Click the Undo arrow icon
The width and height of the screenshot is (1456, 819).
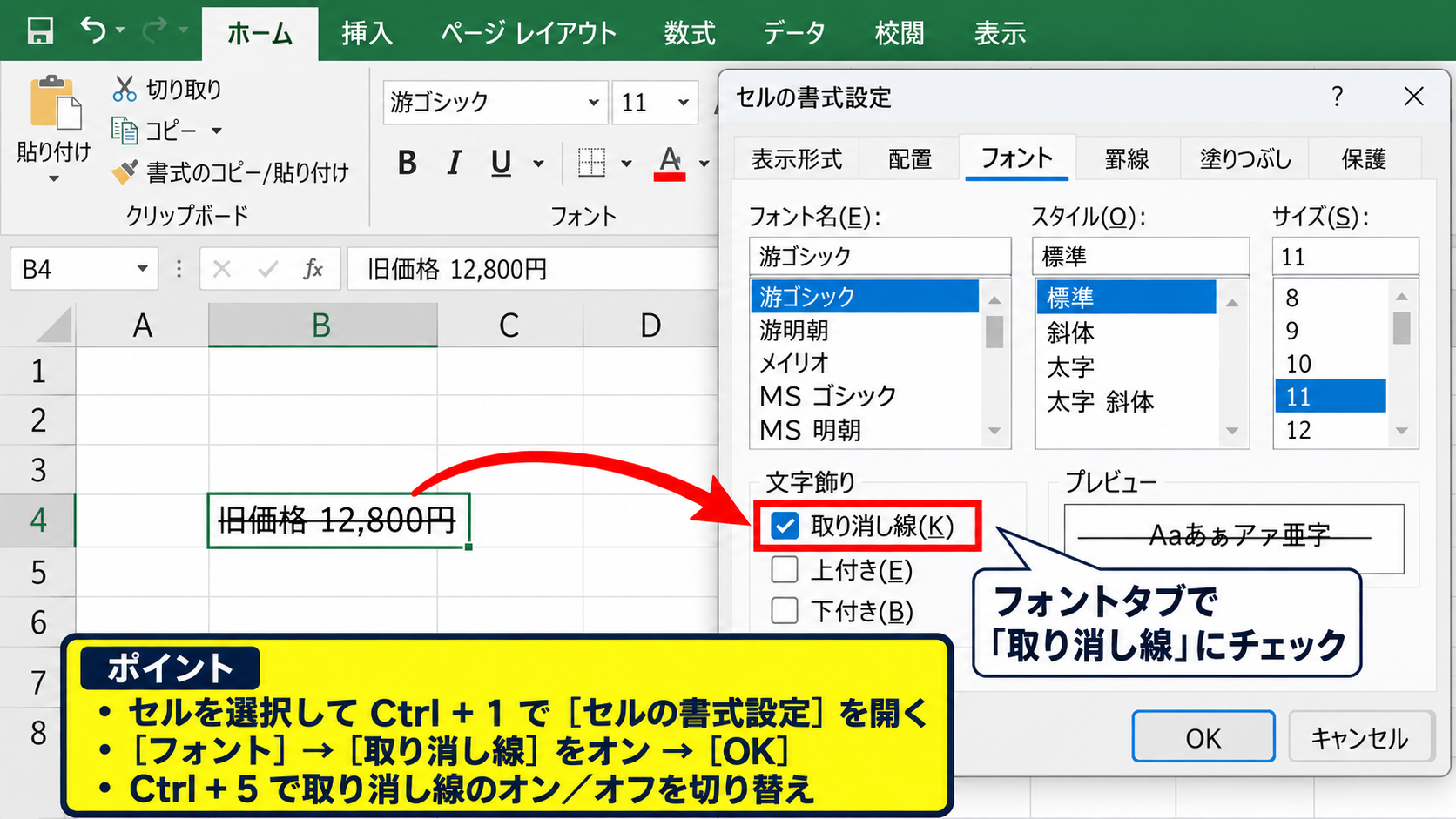pos(93,30)
